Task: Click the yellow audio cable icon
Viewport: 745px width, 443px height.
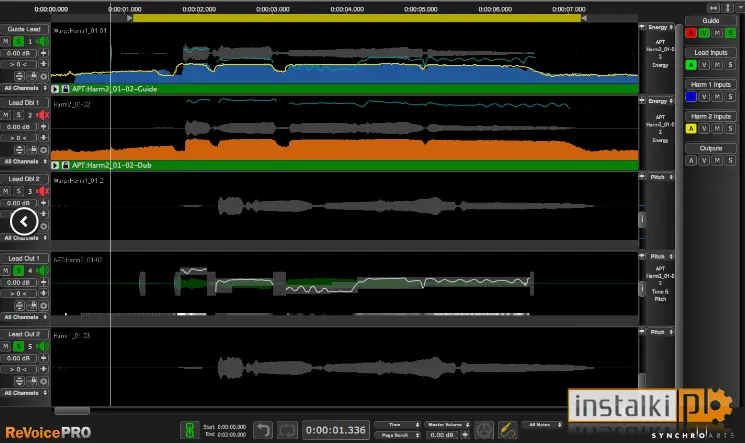Action: (x=507, y=430)
